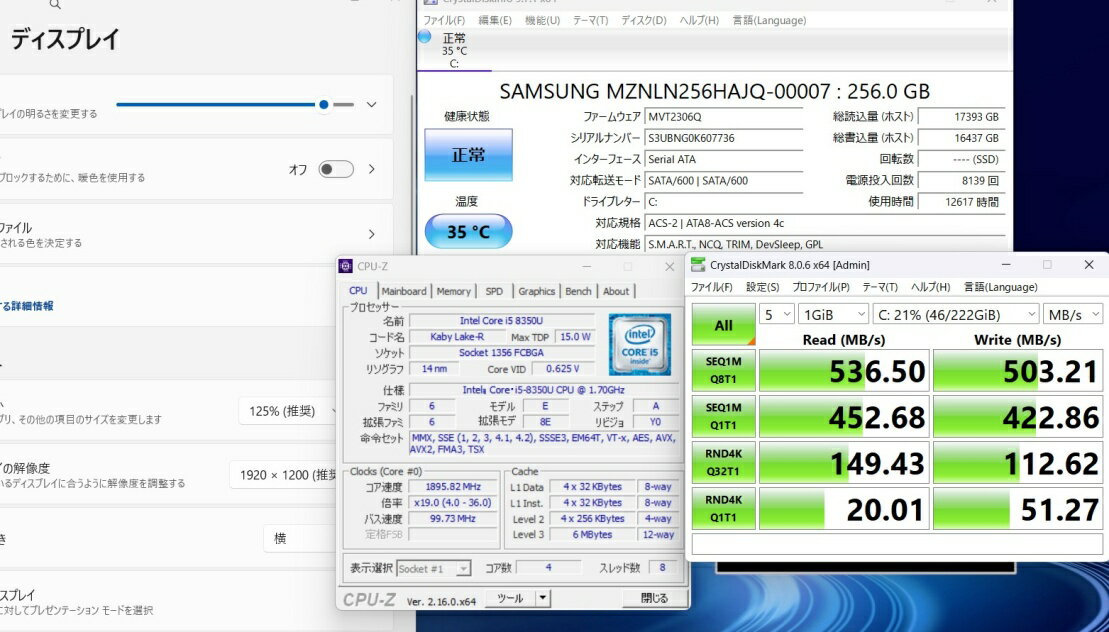
Task: Click the 35 °C temperature indicator
Action: pos(468,232)
